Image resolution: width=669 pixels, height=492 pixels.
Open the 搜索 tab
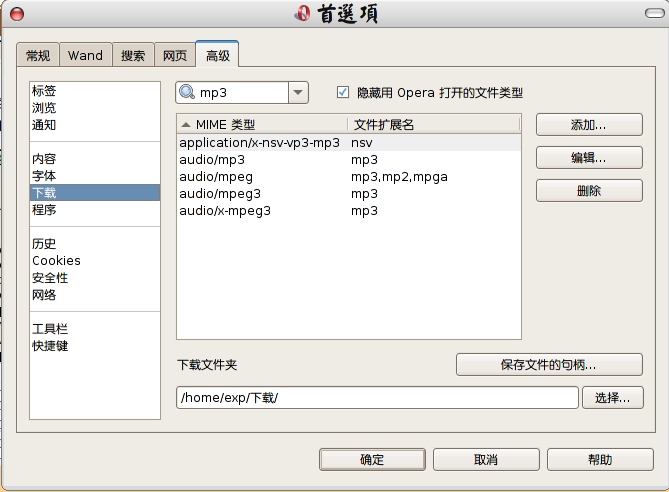tap(133, 55)
